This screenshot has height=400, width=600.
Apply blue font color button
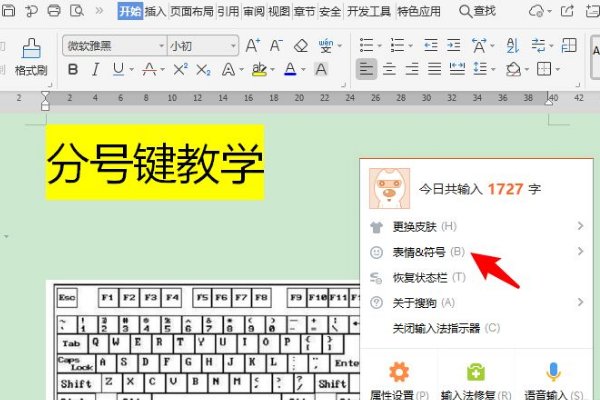[x=290, y=69]
